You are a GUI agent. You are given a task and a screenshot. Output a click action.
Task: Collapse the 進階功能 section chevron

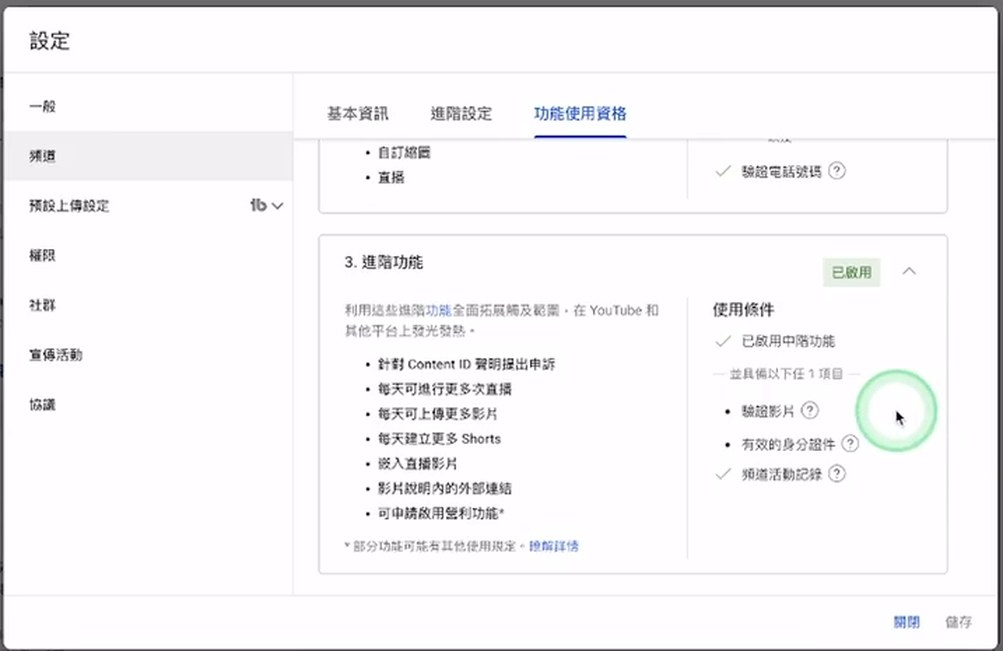coord(909,271)
